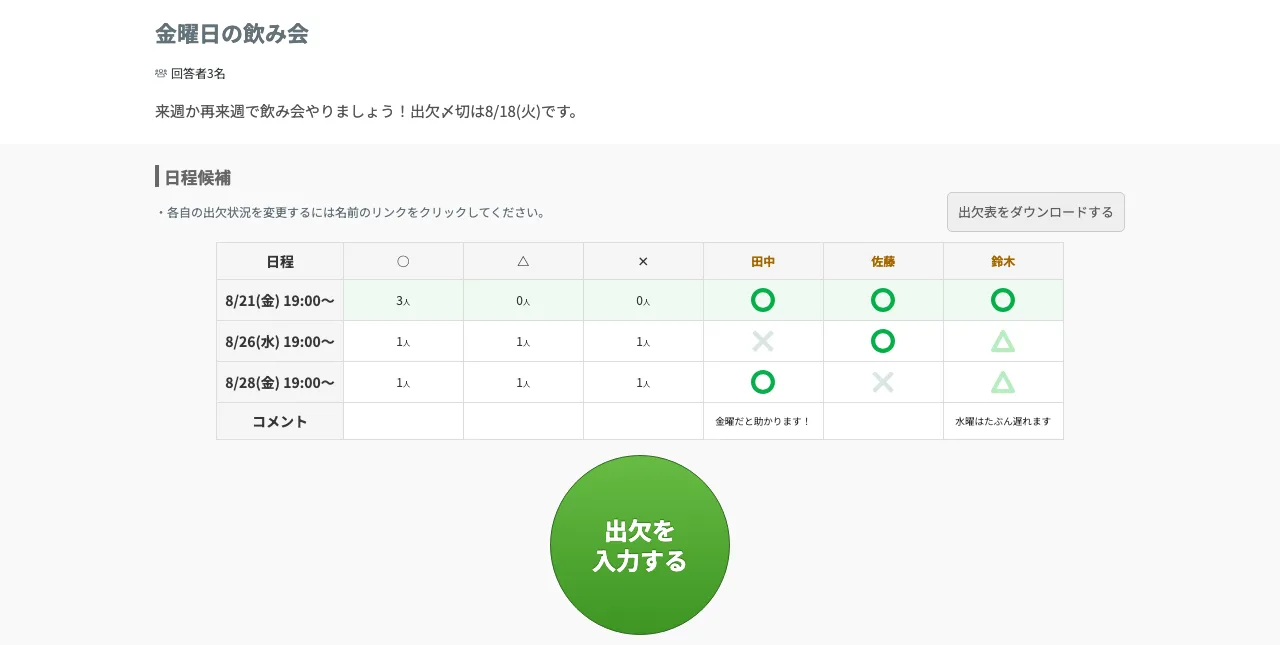Open 佐藤's name link to edit attendance
Viewport: 1280px width, 645px height.
(x=883, y=262)
